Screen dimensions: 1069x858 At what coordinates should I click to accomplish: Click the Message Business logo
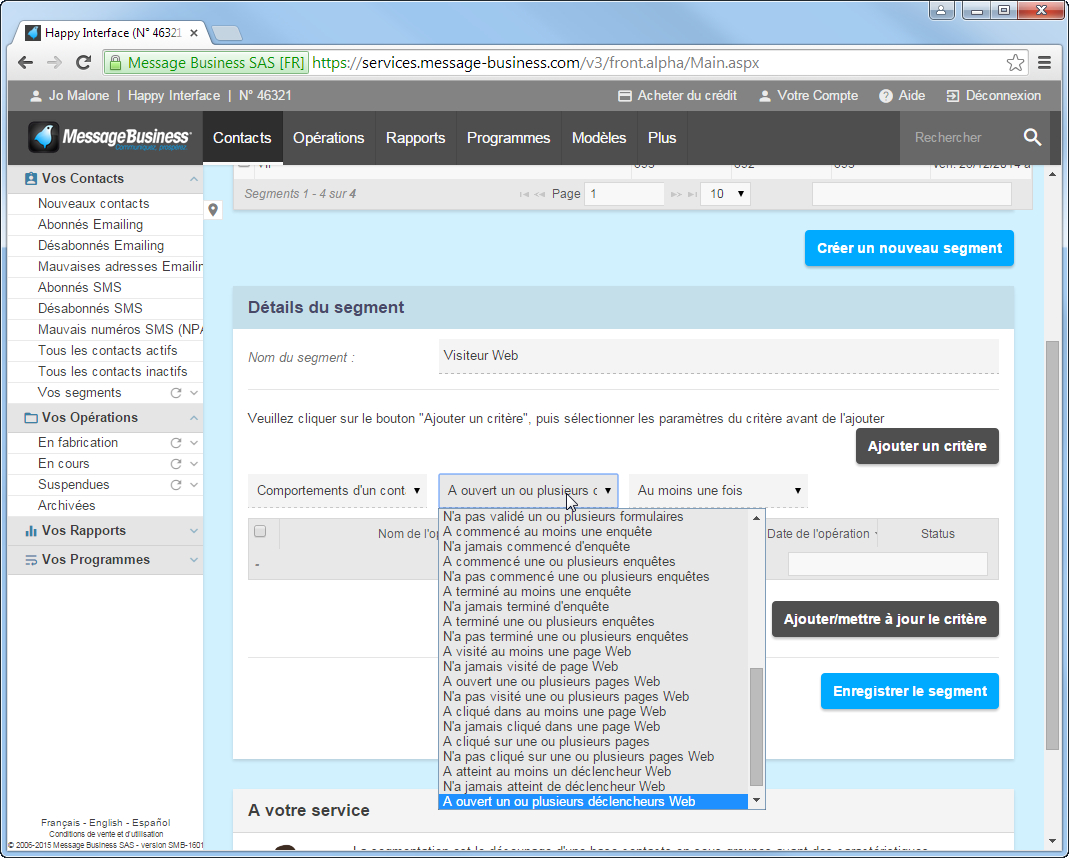pos(104,136)
